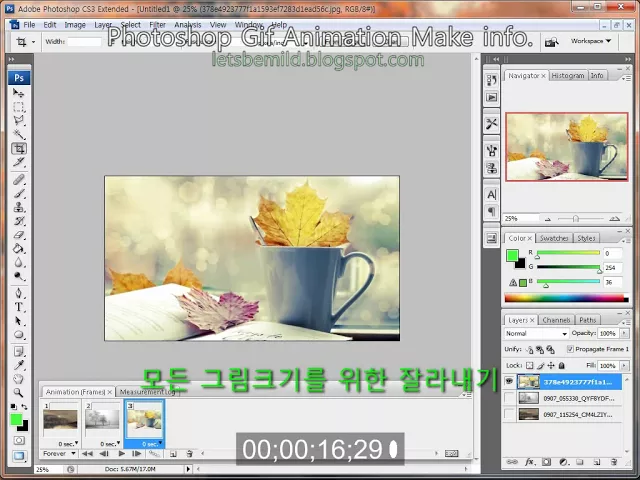This screenshot has width=640, height=480.
Task: Open the Image menu
Action: click(x=75, y=25)
